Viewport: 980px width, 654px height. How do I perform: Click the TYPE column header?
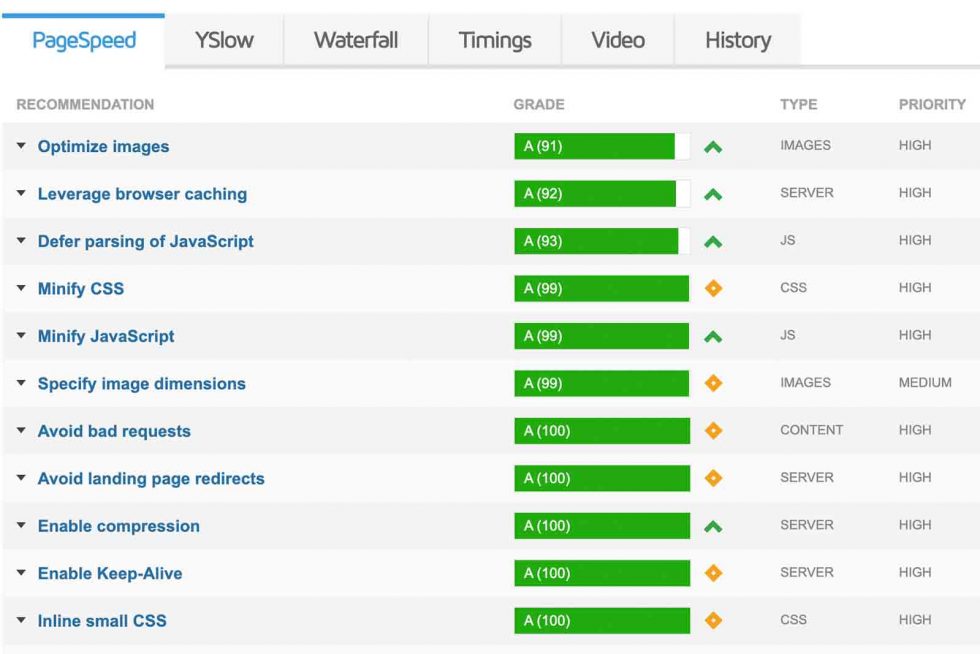coord(798,104)
